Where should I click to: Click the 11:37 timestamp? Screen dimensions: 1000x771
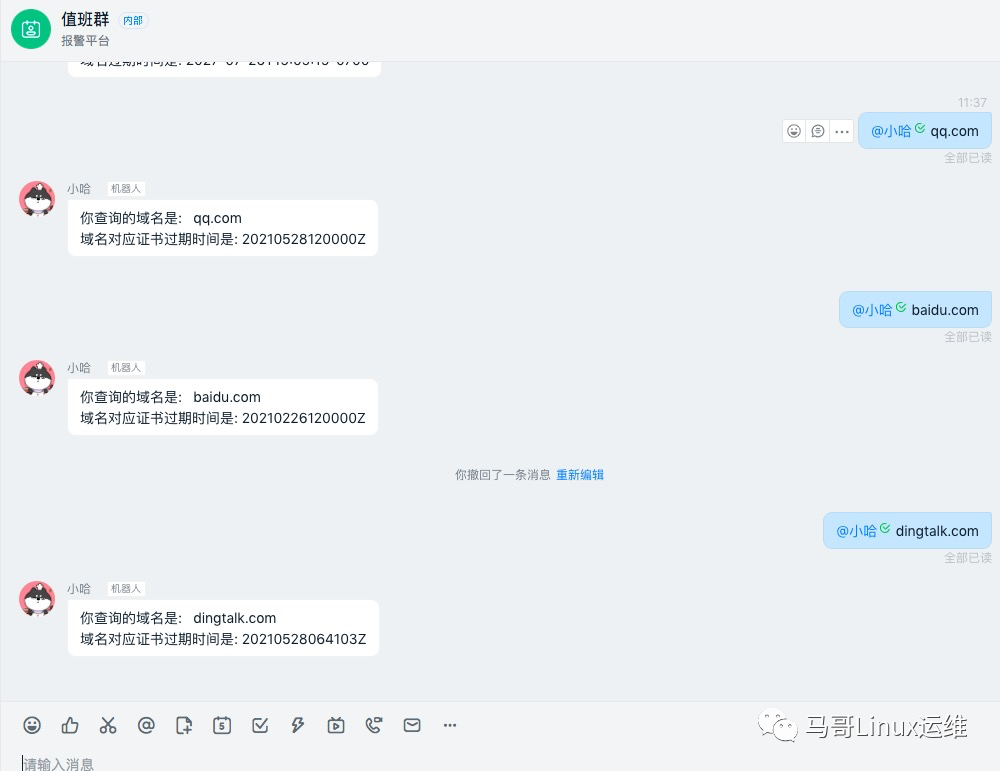click(972, 103)
